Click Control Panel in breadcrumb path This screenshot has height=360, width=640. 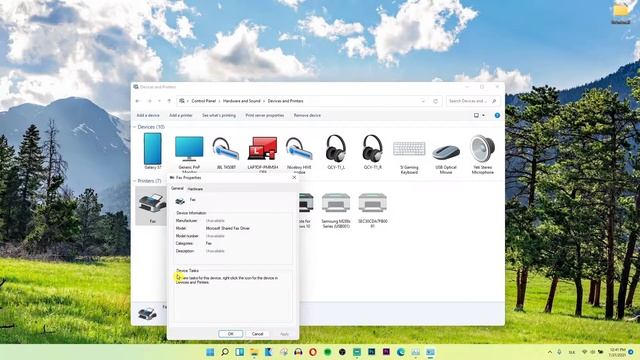click(x=204, y=101)
